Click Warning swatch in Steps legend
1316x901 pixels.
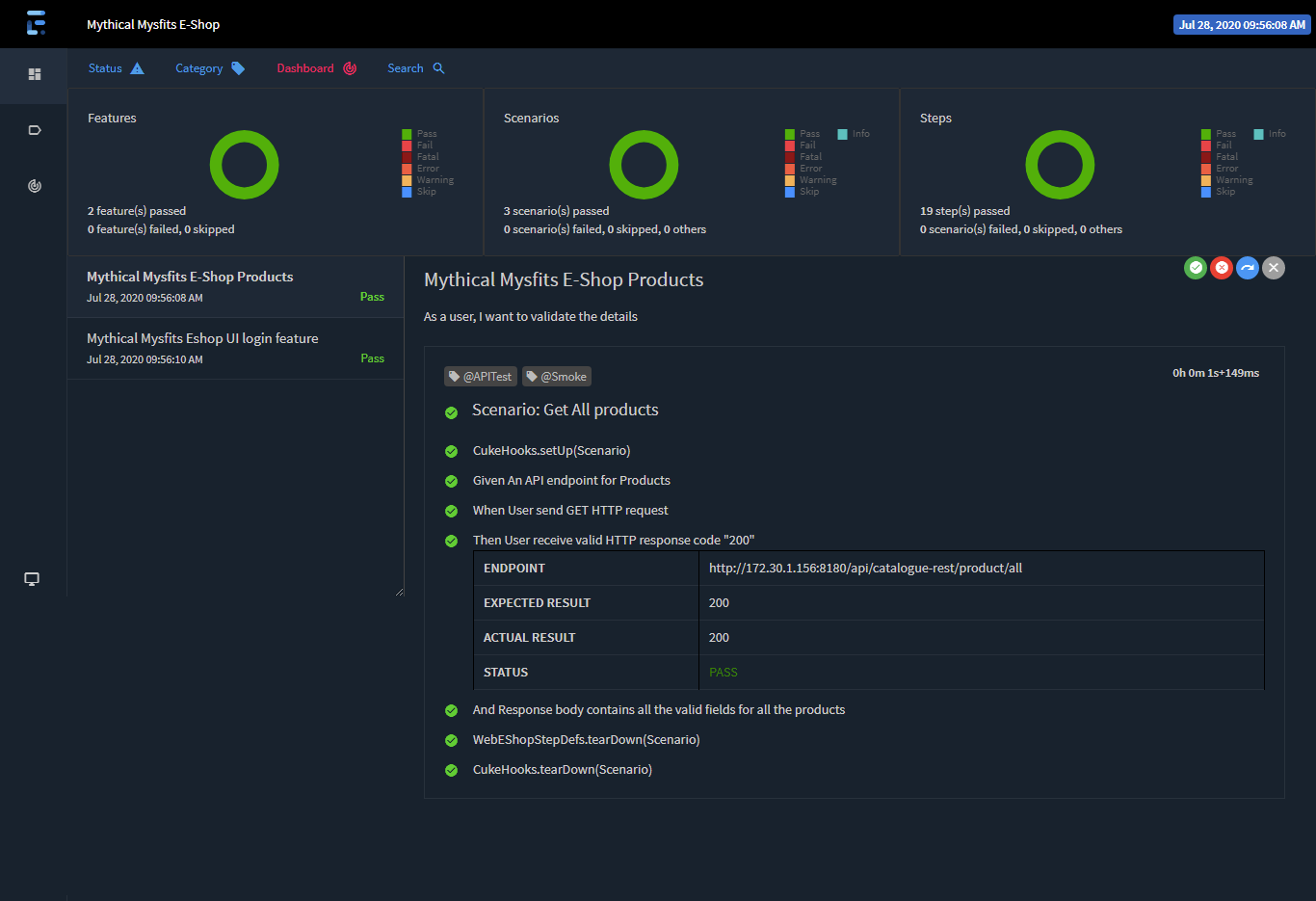pyautogui.click(x=1206, y=180)
